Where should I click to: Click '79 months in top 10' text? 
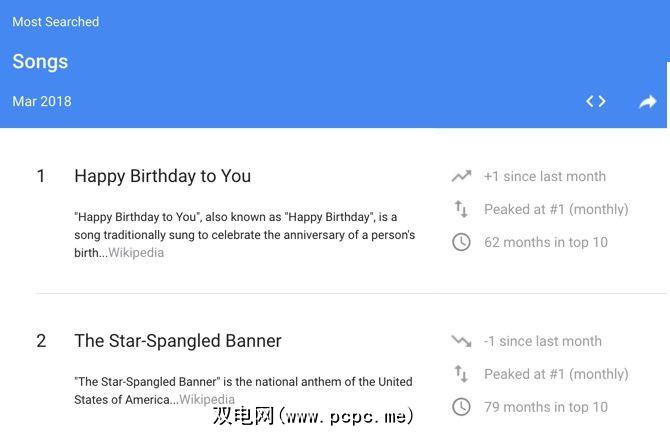pyautogui.click(x=545, y=407)
